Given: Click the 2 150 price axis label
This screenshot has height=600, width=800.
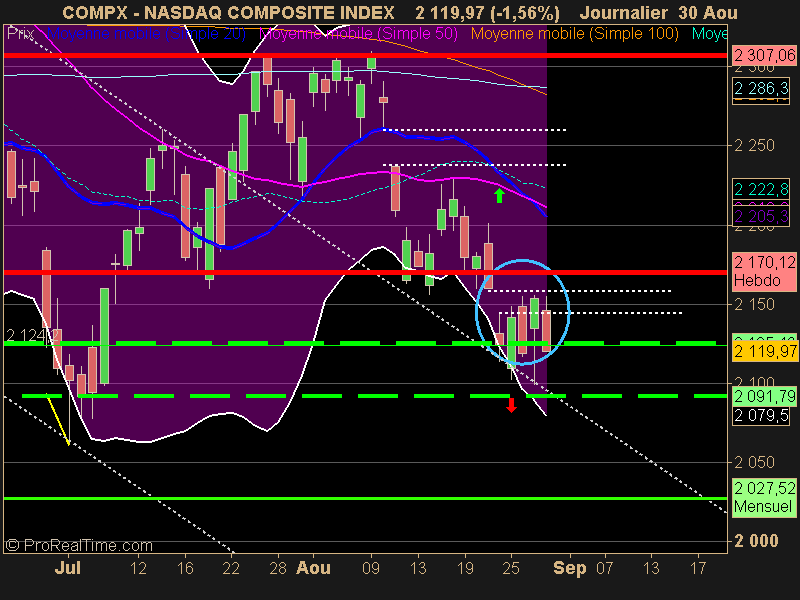Looking at the screenshot, I should [x=754, y=305].
